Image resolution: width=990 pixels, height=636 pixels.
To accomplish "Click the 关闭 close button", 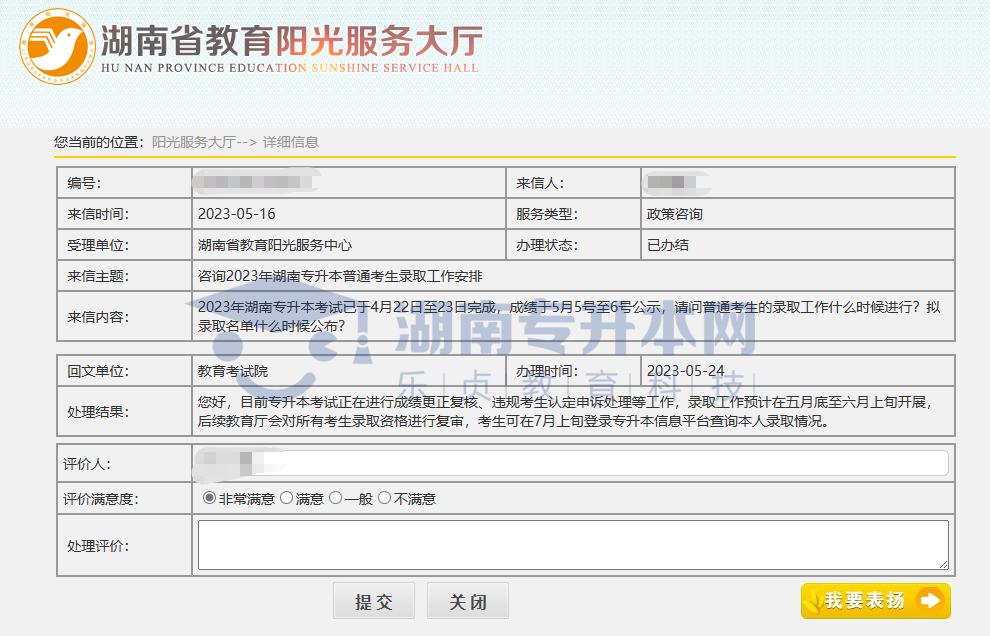I will point(466,600).
